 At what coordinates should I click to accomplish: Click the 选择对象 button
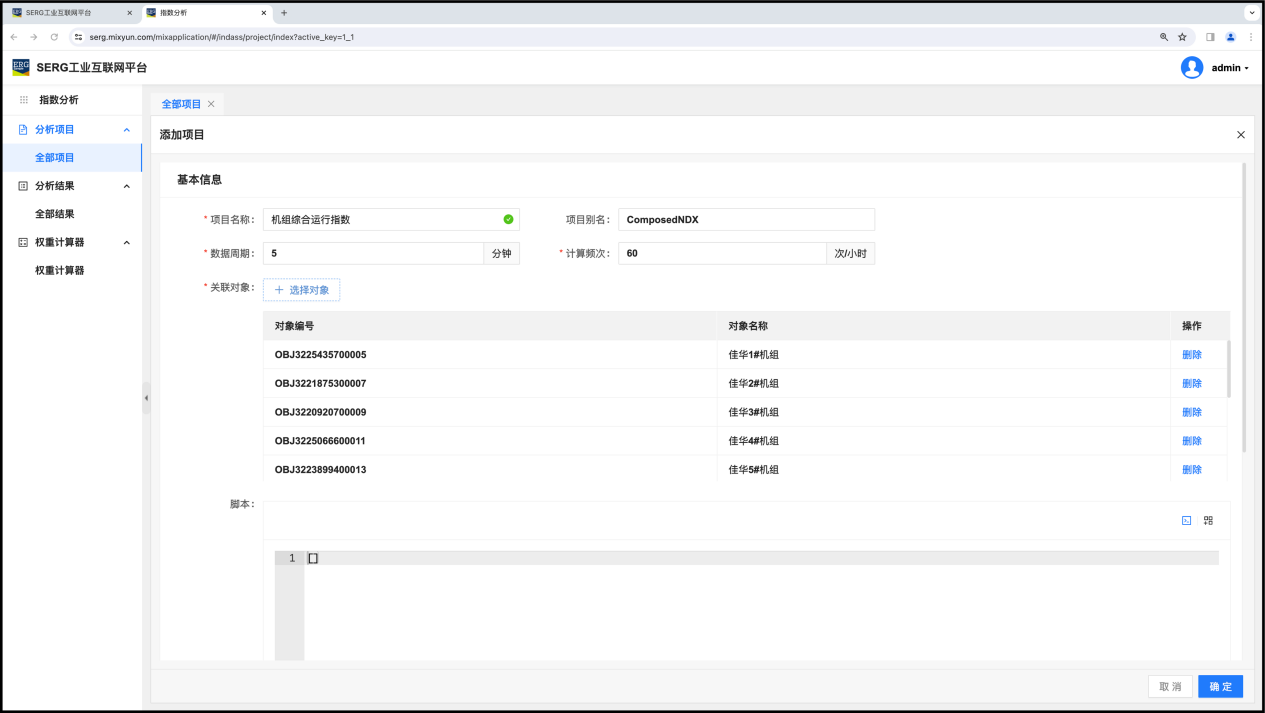(x=301, y=290)
